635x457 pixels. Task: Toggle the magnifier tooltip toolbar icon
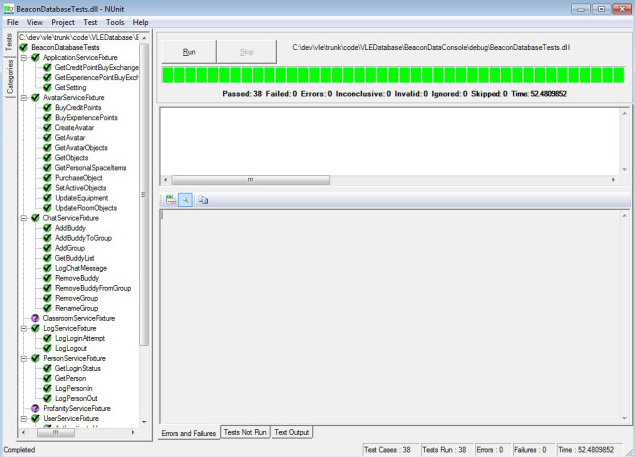[185, 200]
